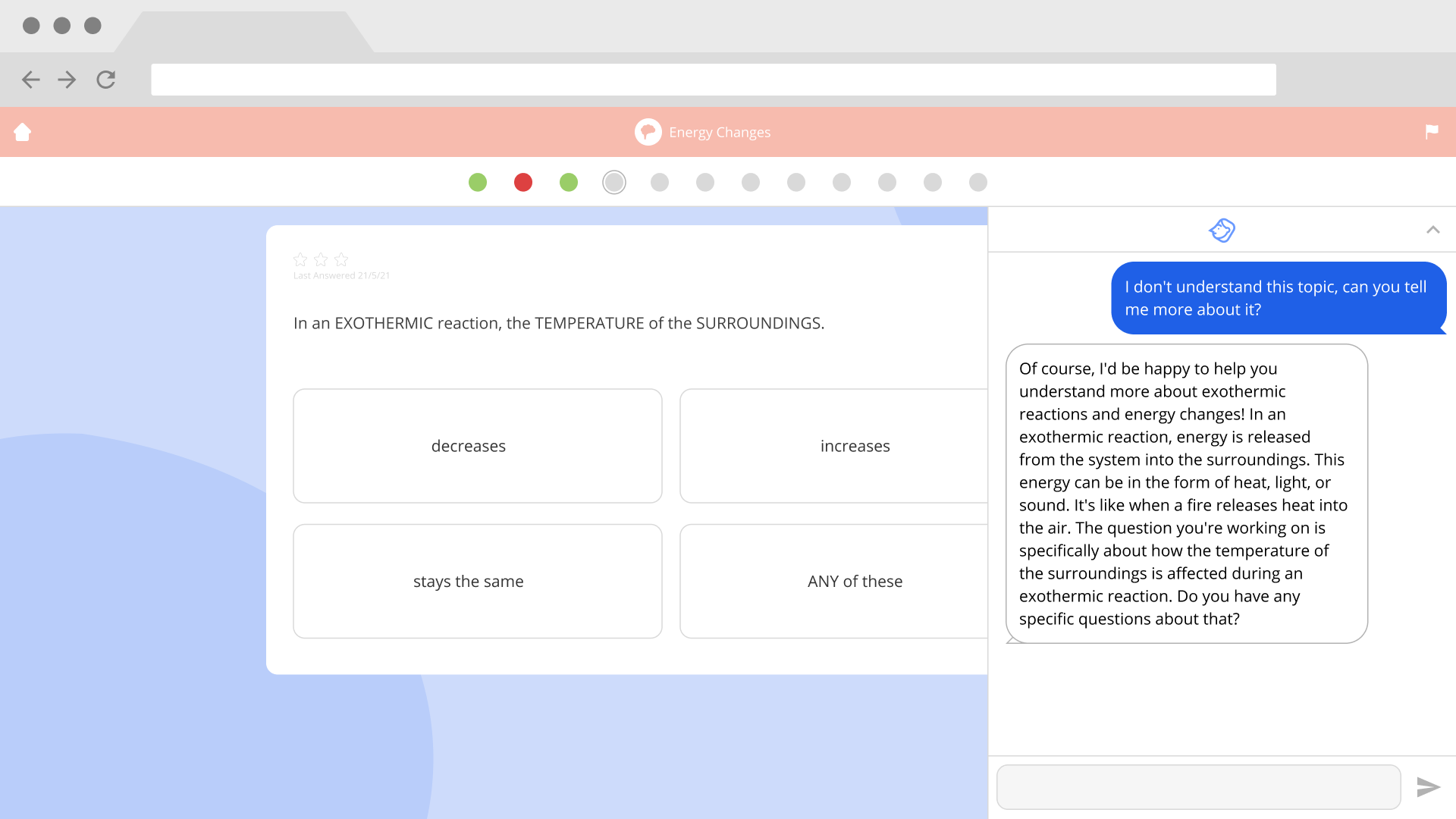Click the browser forward arrow
The height and width of the screenshot is (819, 1456).
coord(67,80)
